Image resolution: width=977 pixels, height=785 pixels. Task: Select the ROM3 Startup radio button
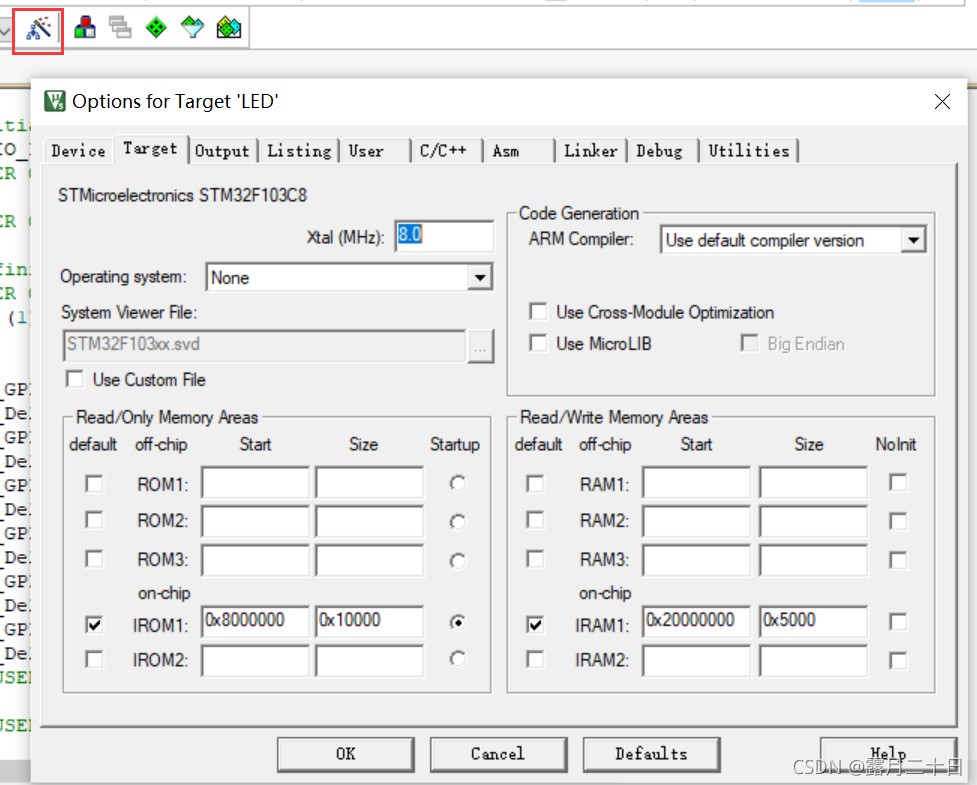point(457,561)
